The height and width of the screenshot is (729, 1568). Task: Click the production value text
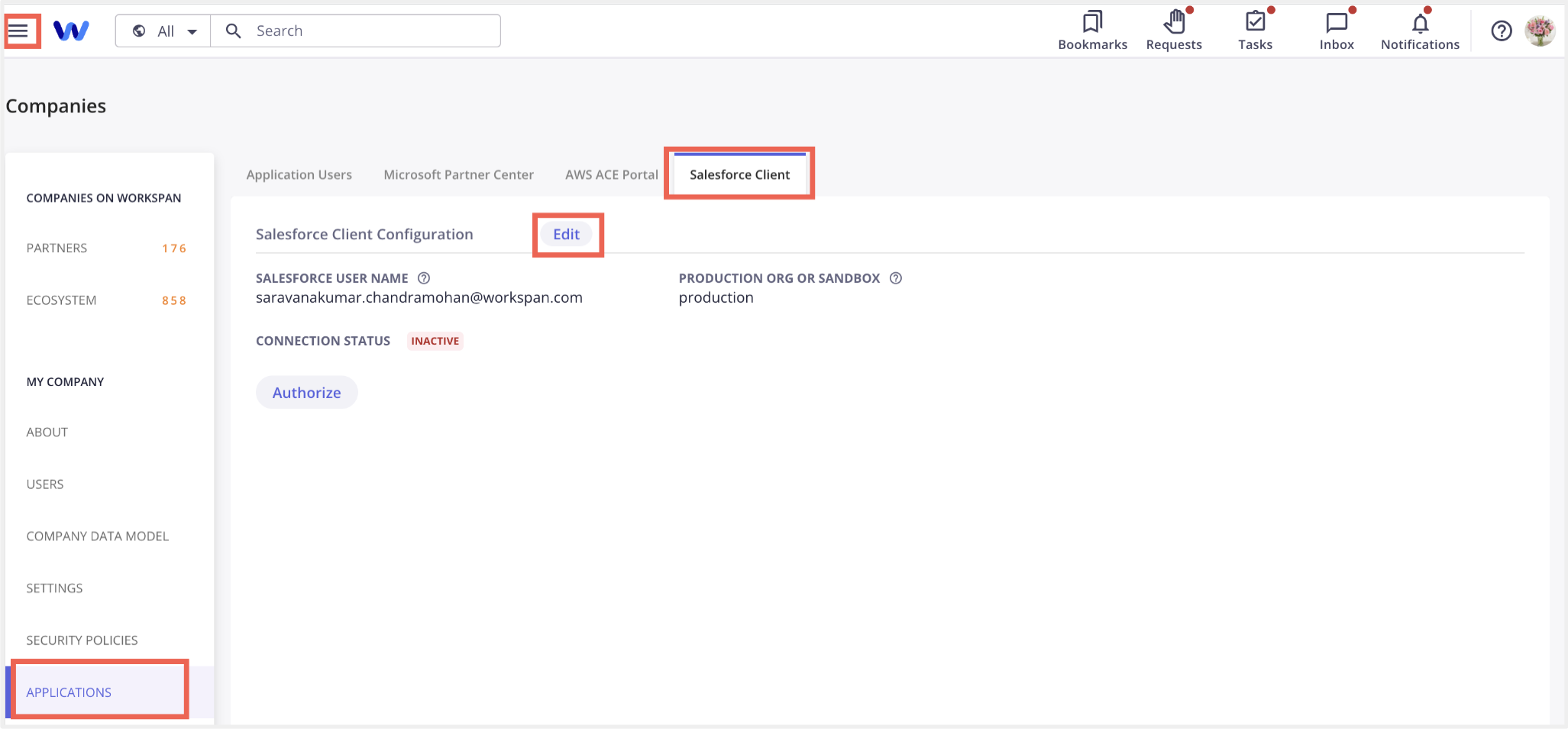click(716, 298)
